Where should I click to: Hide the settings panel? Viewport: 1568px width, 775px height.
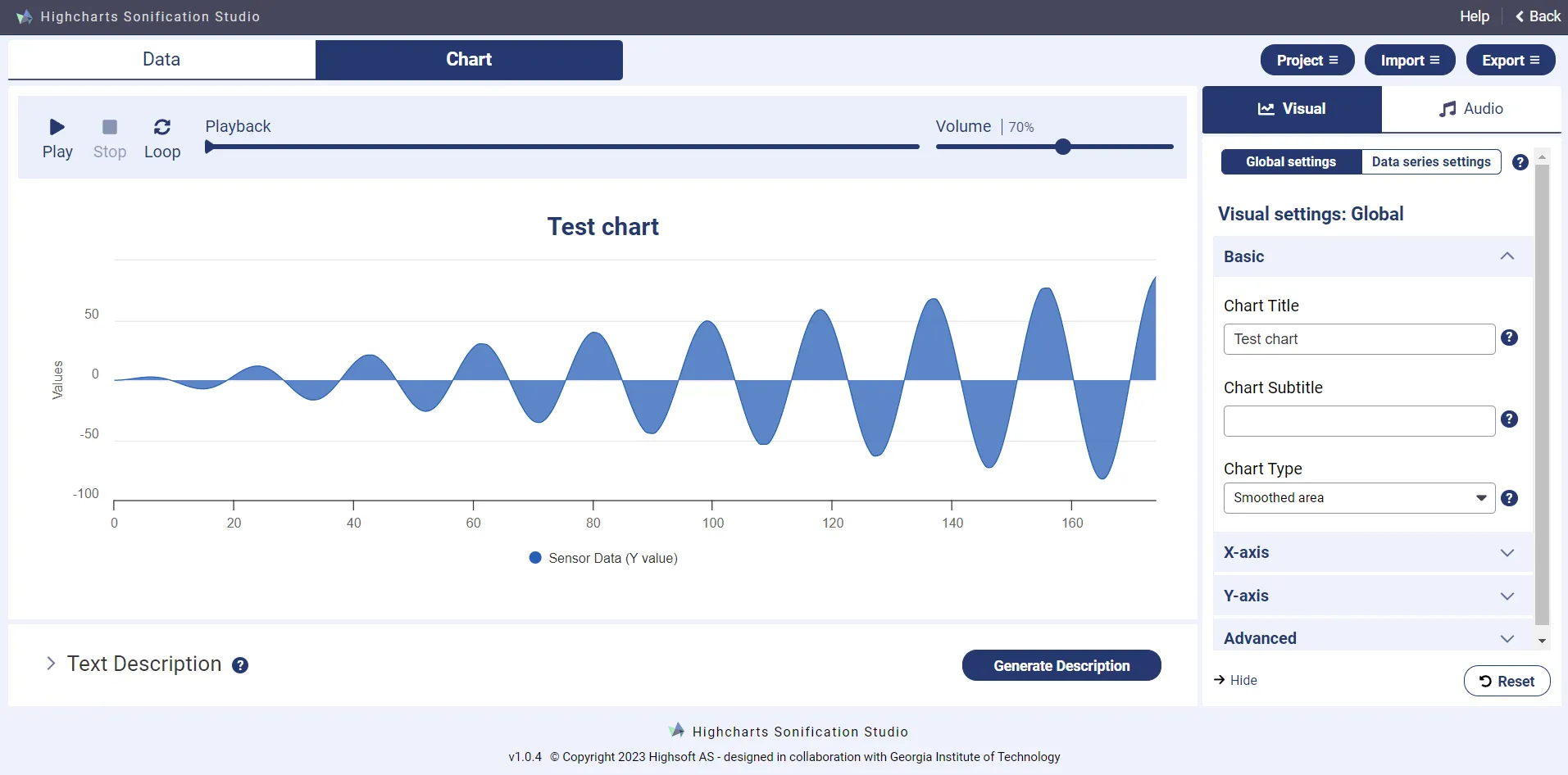(x=1235, y=680)
